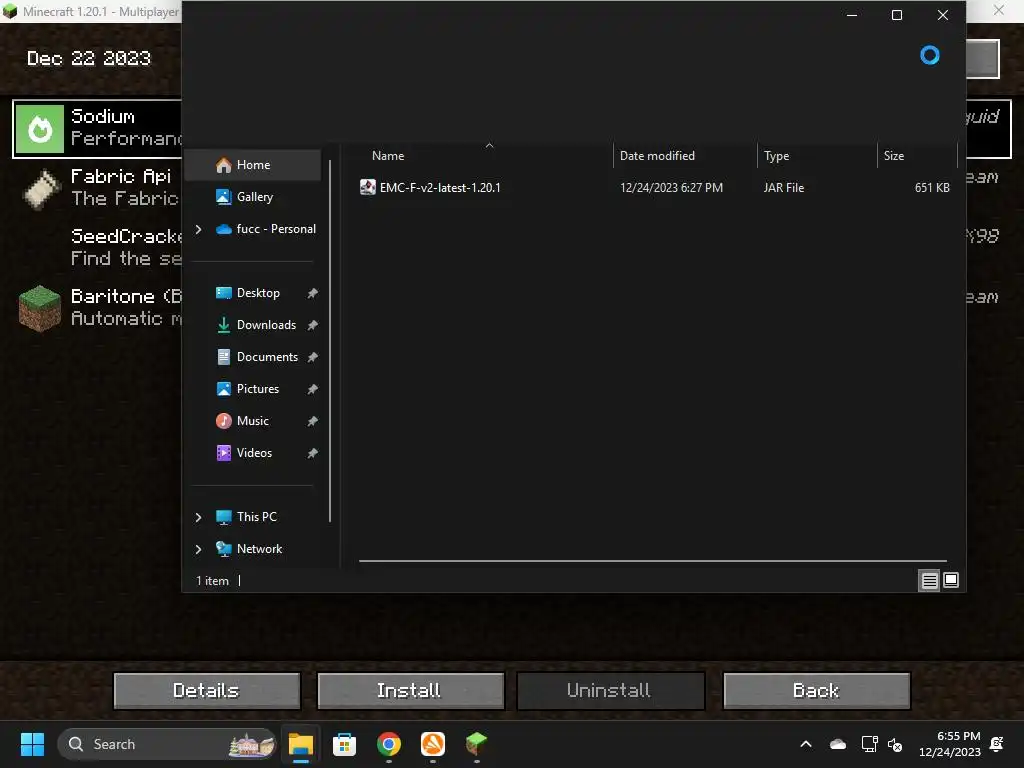1024x768 pixels.
Task: Click the muted volume tray icon
Action: [x=896, y=744]
